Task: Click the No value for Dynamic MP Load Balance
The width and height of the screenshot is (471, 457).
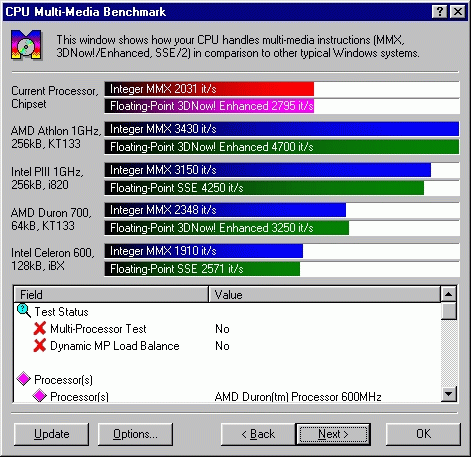Action: 222,346
